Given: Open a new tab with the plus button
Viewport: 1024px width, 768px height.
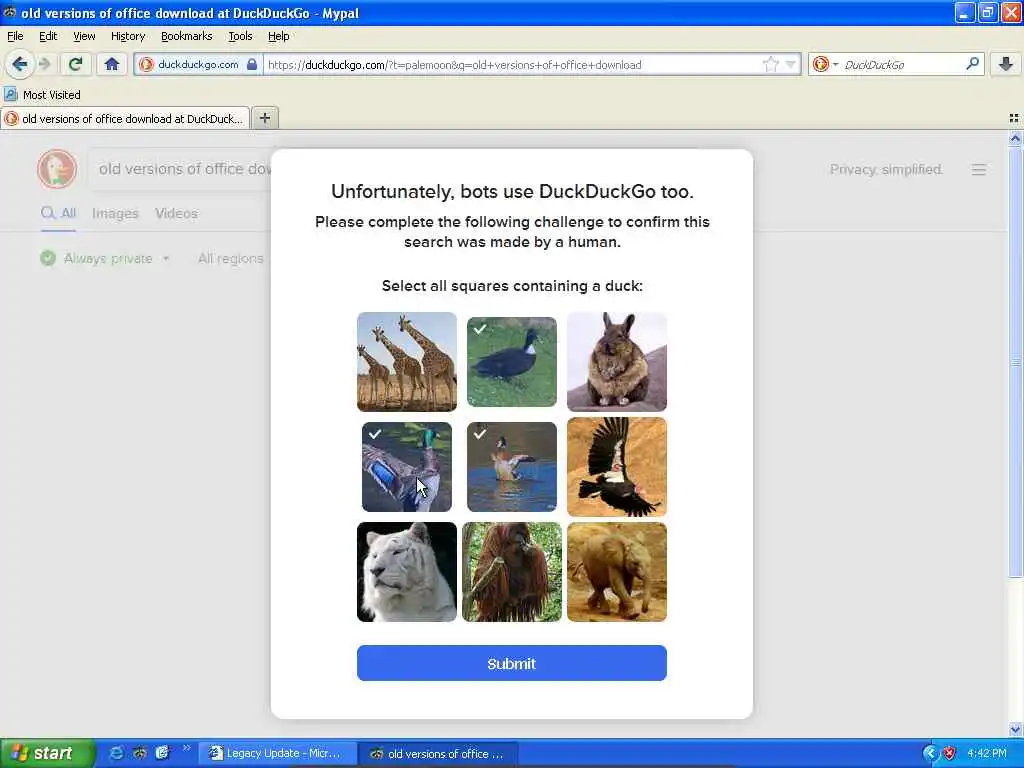Looking at the screenshot, I should [x=264, y=118].
